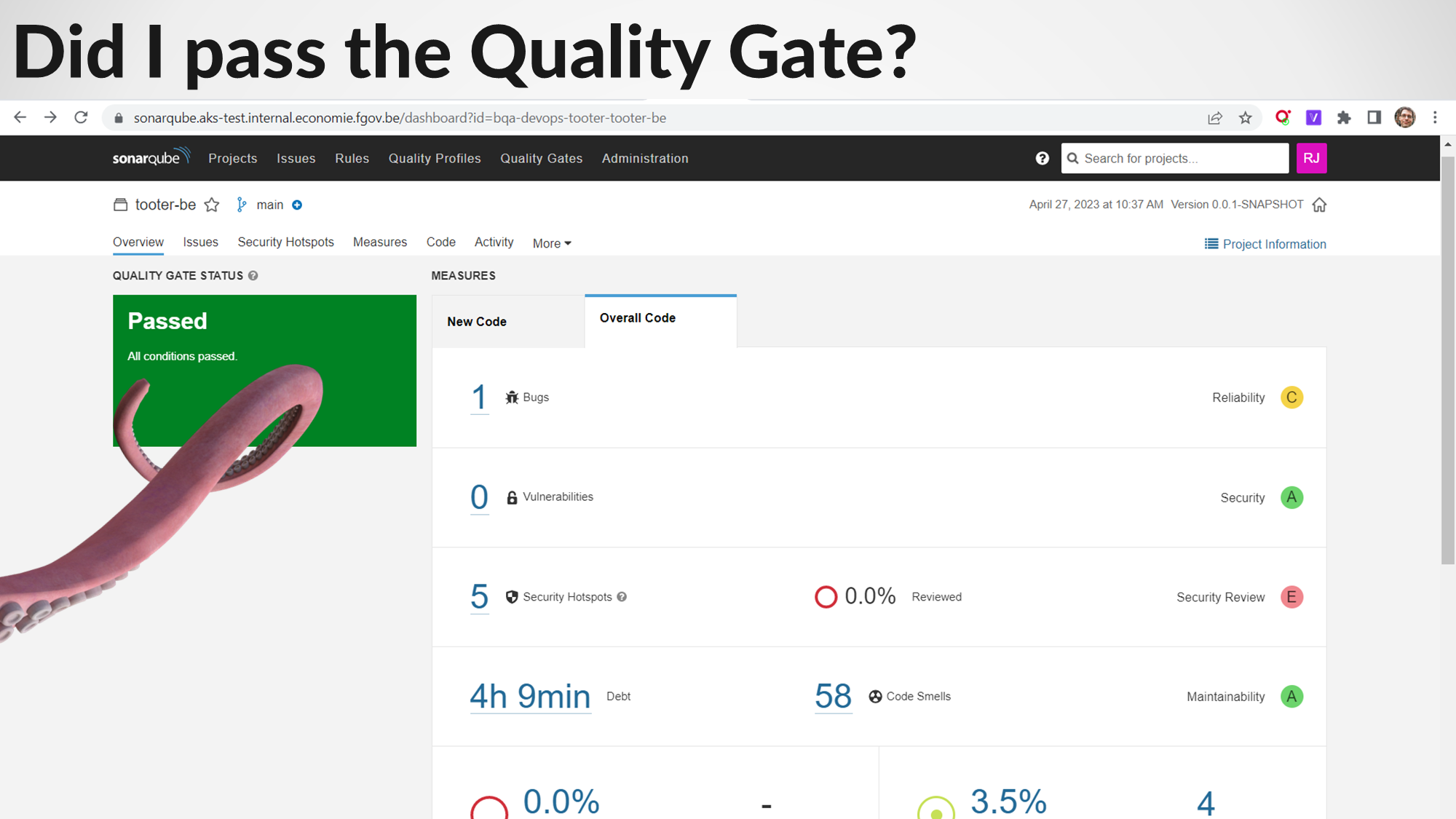
Task: Click the browser reload page icon
Action: [x=81, y=118]
